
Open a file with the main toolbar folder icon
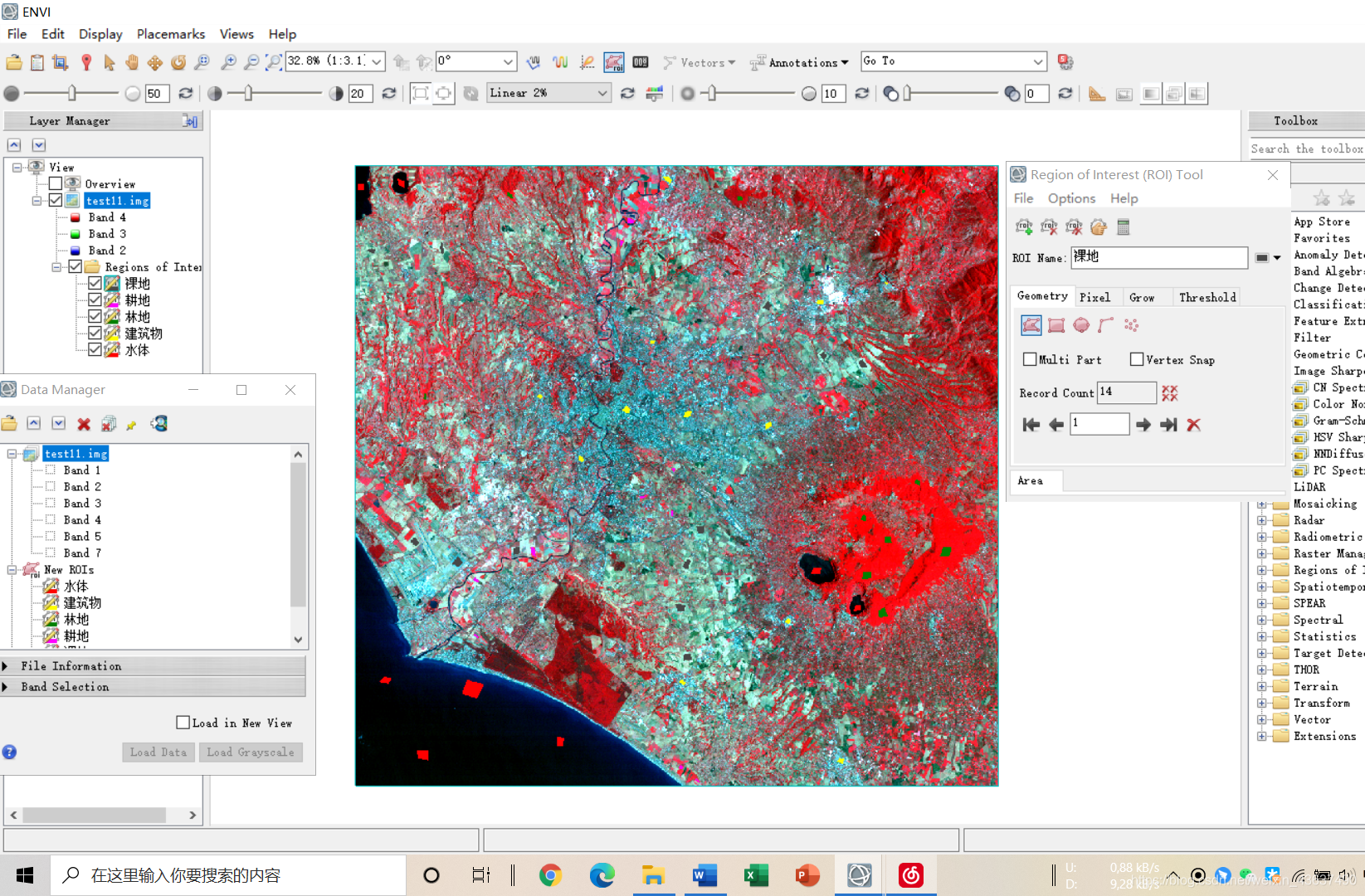[14, 62]
